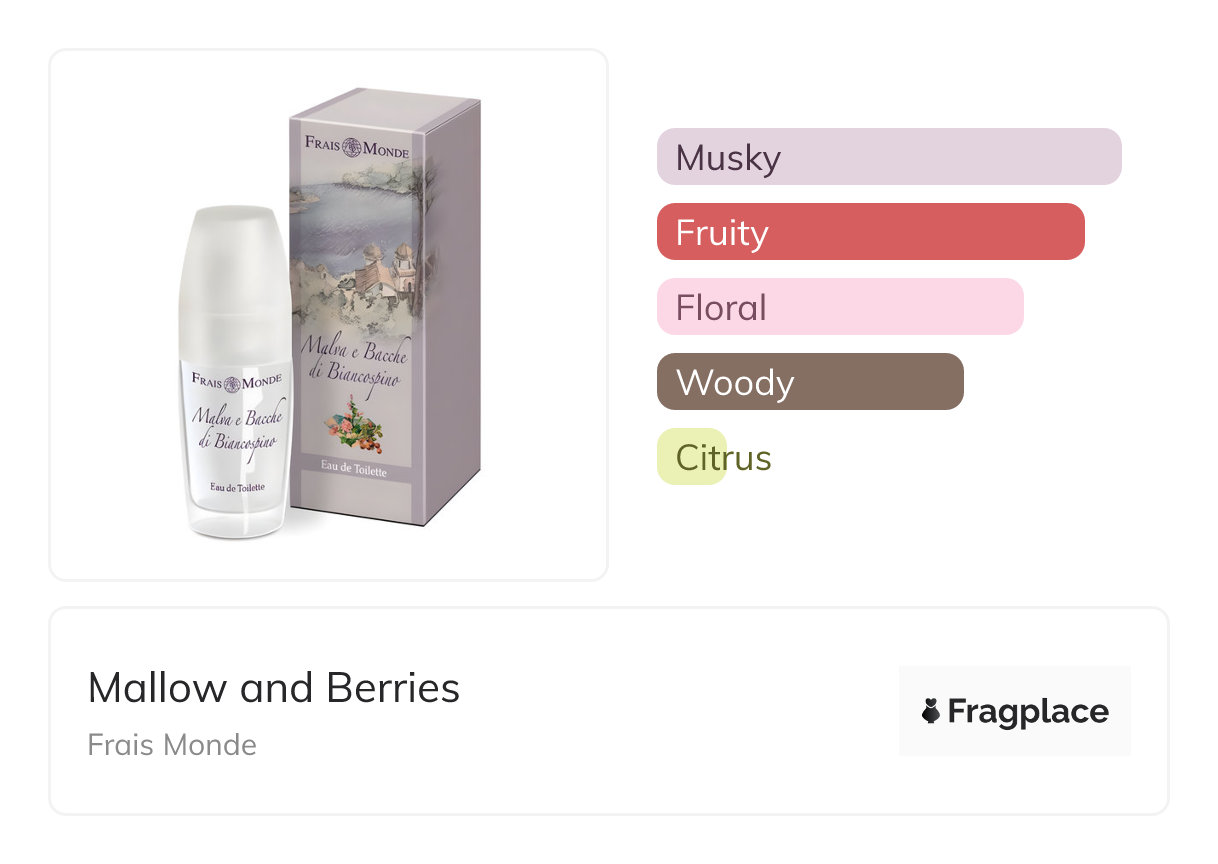Click the Eau de Toilette label on the bottle
This screenshot has width=1218, height=864.
[237, 487]
